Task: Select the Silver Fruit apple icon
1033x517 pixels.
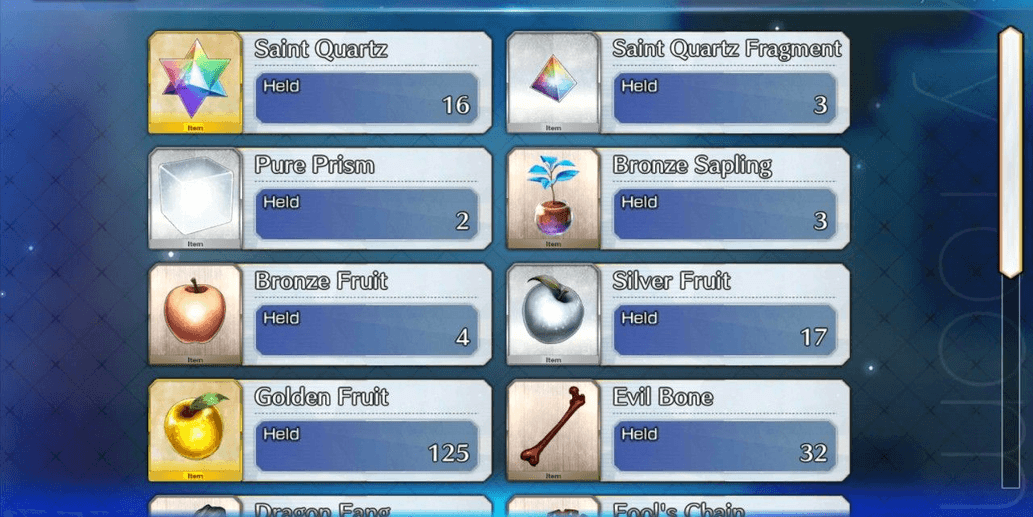Action: click(553, 314)
